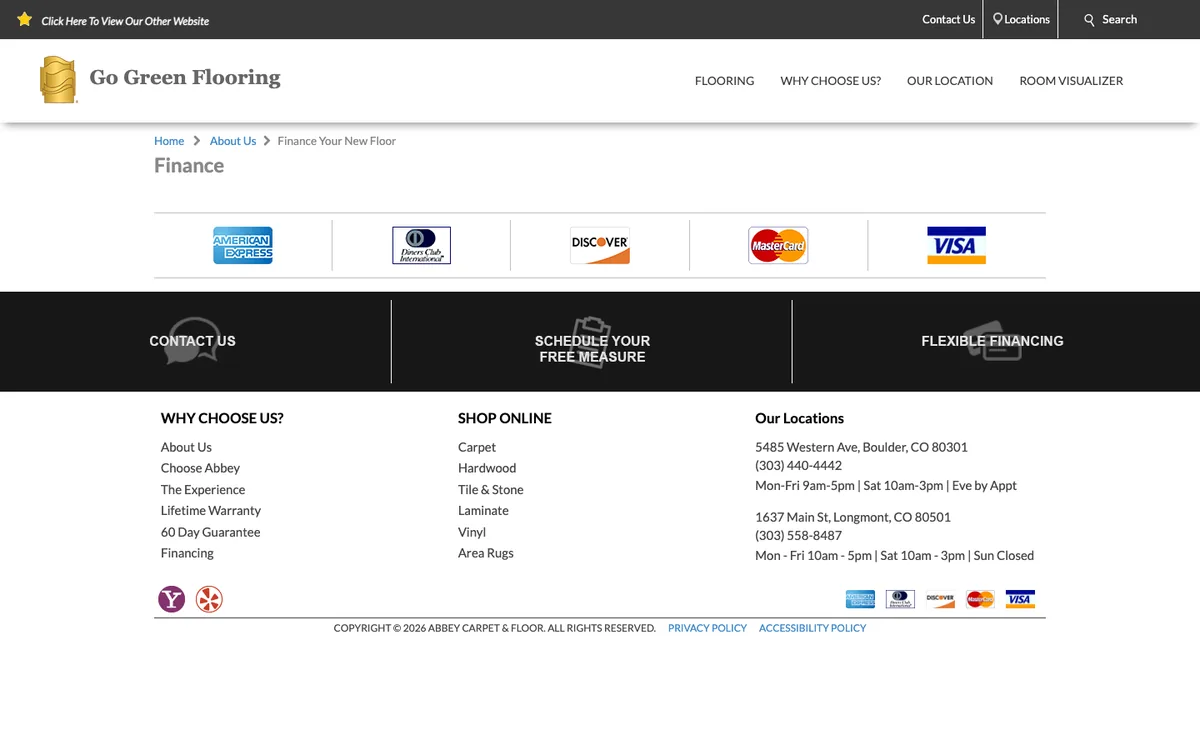Open Lifetime Warranty footer link
Screen dimensions: 1200x750
coord(211,511)
